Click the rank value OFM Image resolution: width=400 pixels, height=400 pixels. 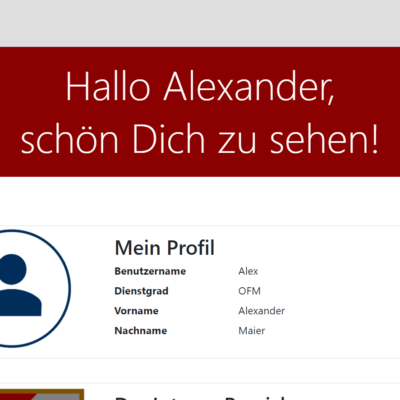pyautogui.click(x=249, y=291)
